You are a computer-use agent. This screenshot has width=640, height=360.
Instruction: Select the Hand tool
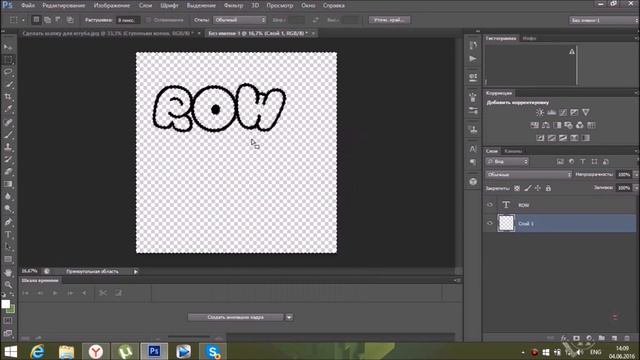(x=8, y=272)
